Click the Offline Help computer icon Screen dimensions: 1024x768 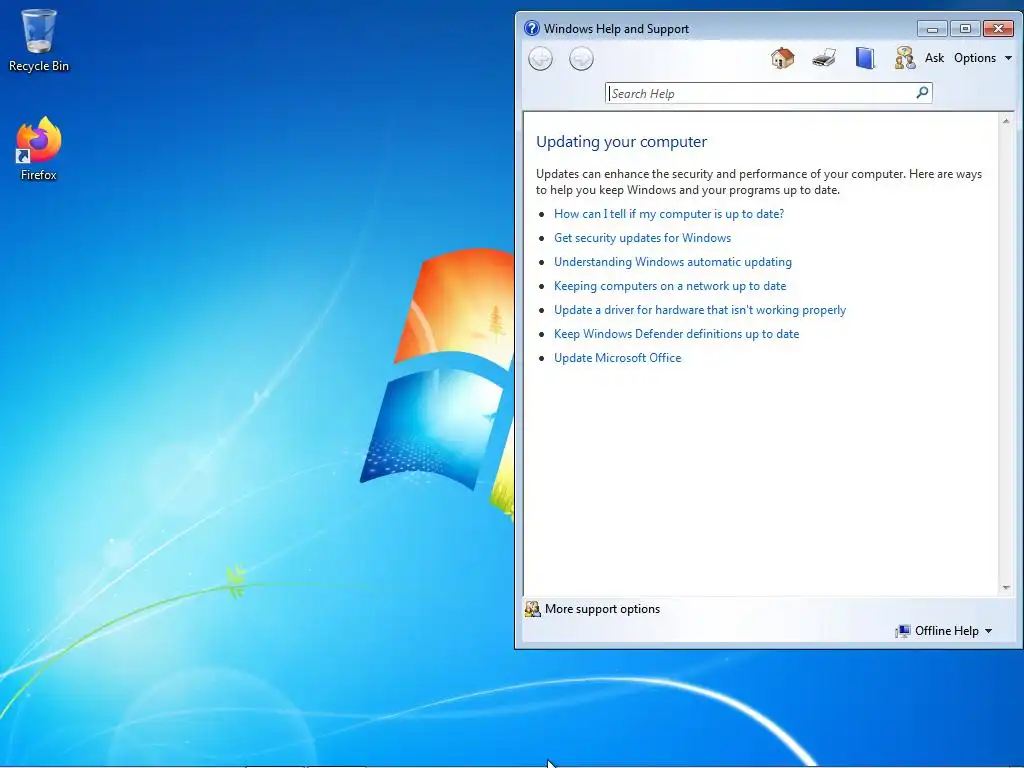(903, 631)
